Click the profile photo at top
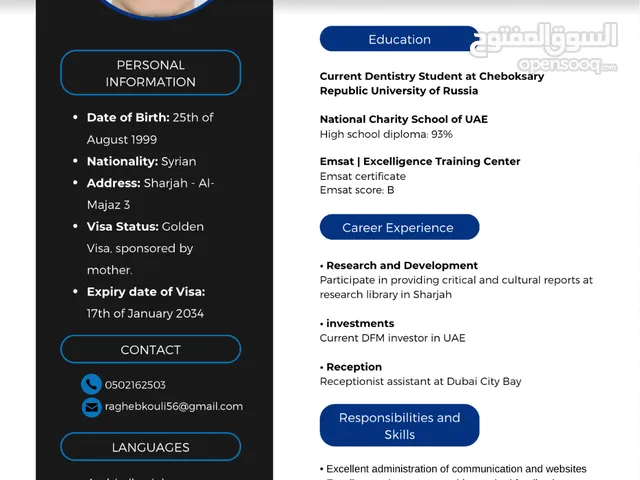The image size is (640, 480). point(157,6)
